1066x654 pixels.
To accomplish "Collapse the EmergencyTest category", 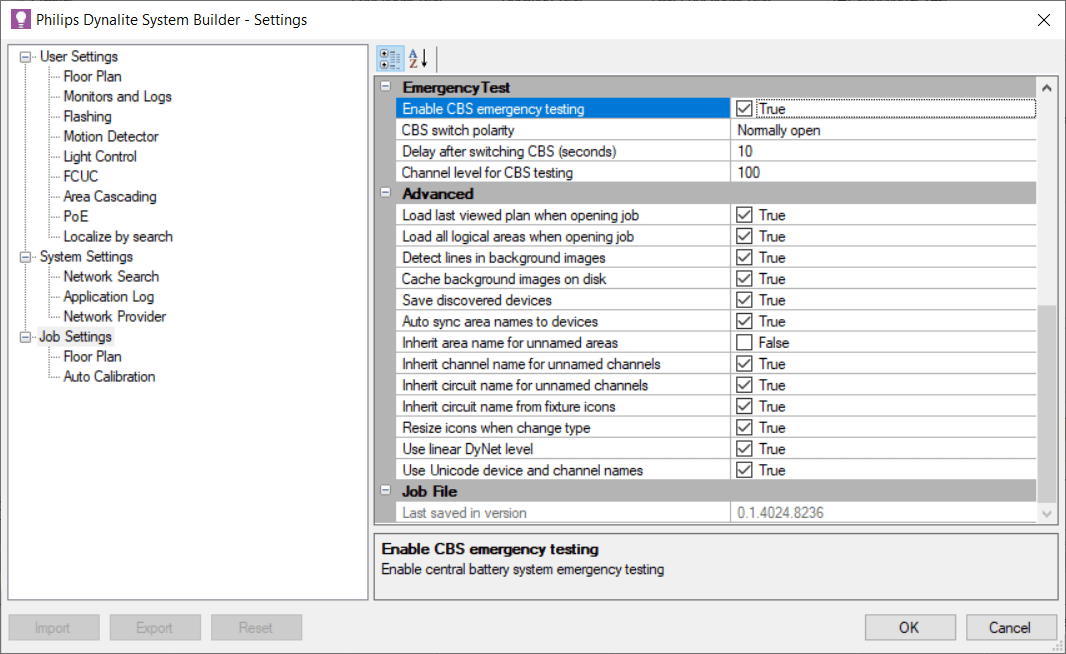I will coord(385,87).
